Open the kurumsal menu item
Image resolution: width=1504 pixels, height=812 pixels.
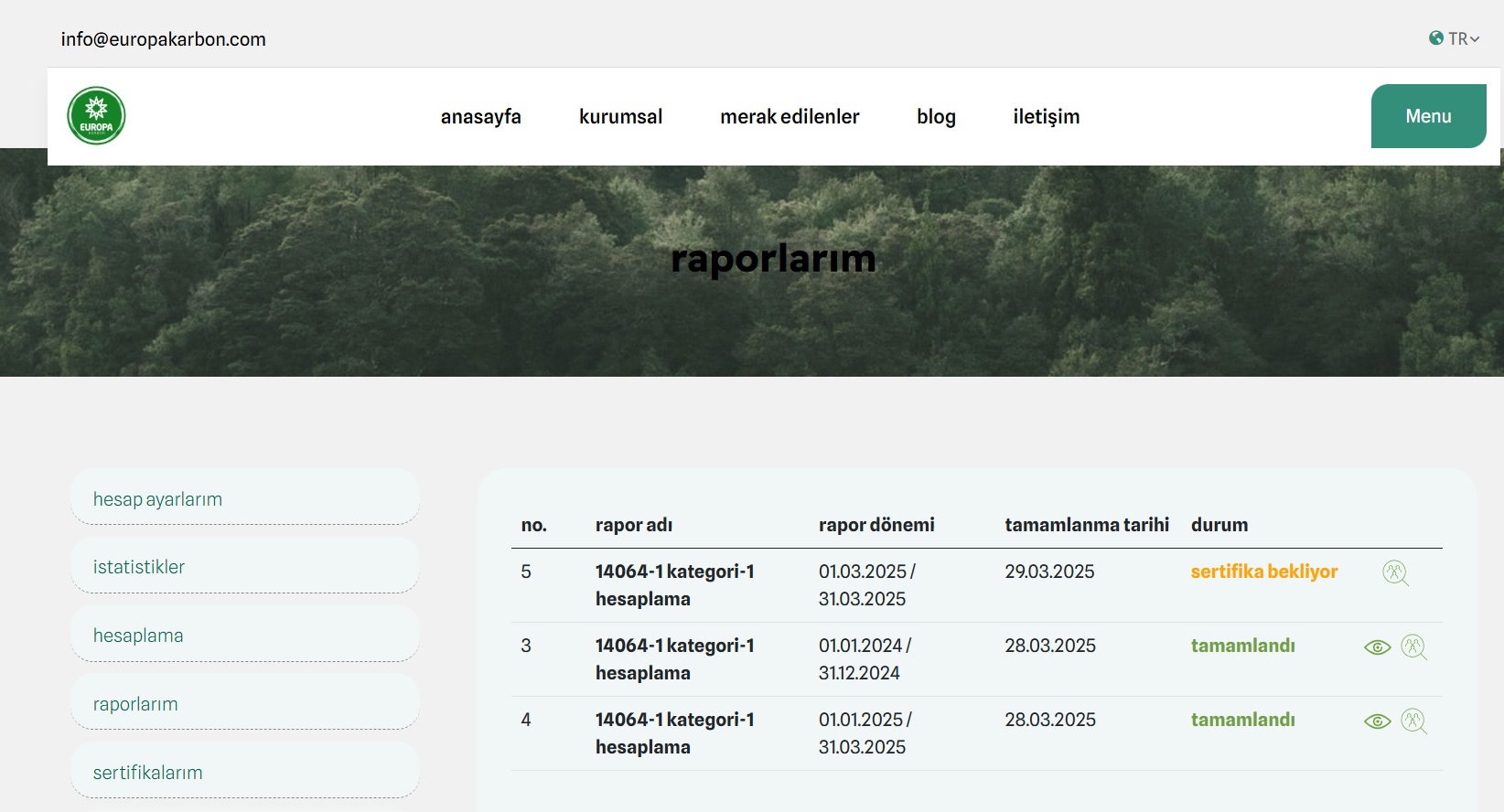tap(620, 117)
